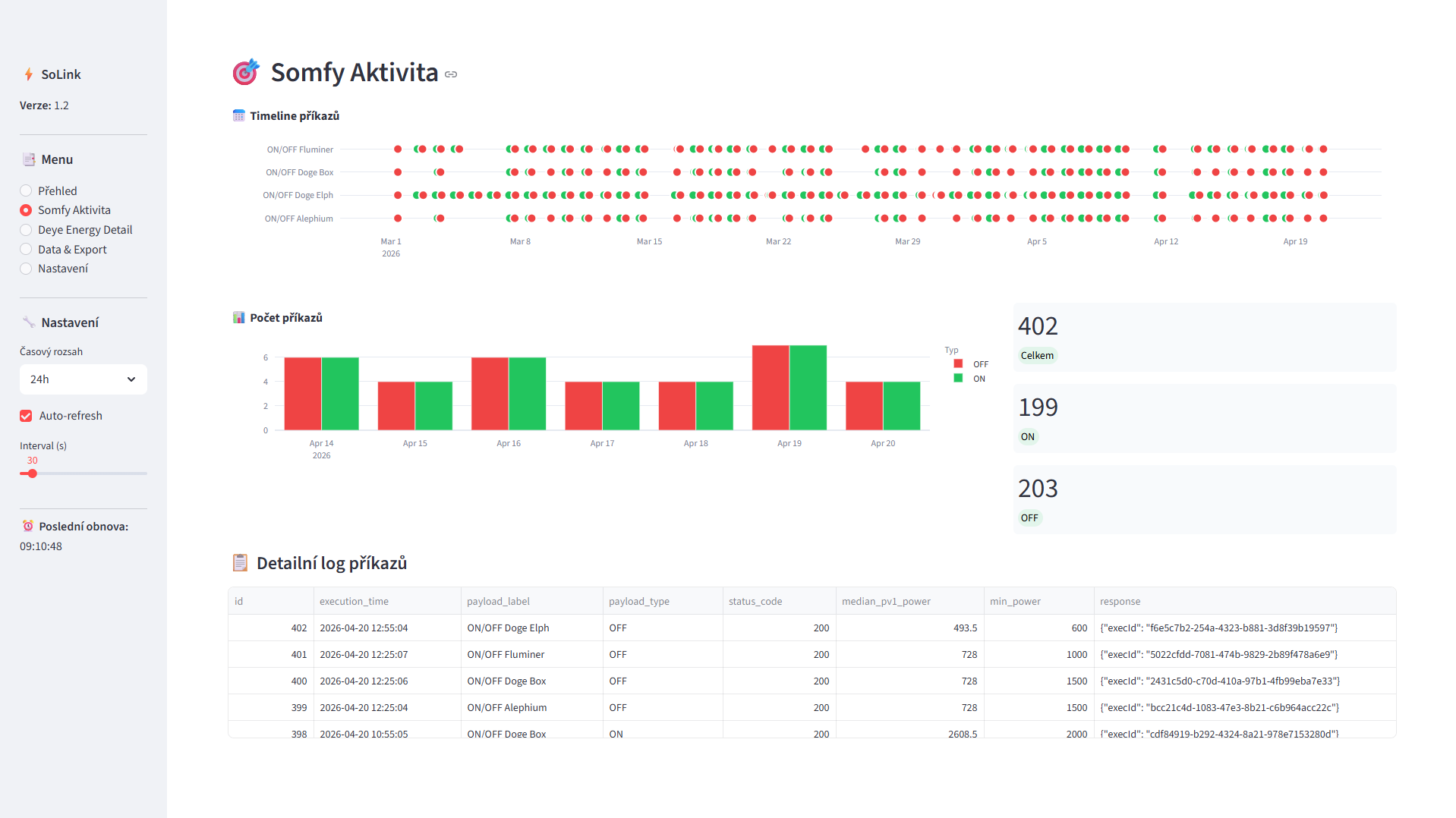Click the Interval slider handle
The width and height of the screenshot is (1456, 818).
point(33,473)
